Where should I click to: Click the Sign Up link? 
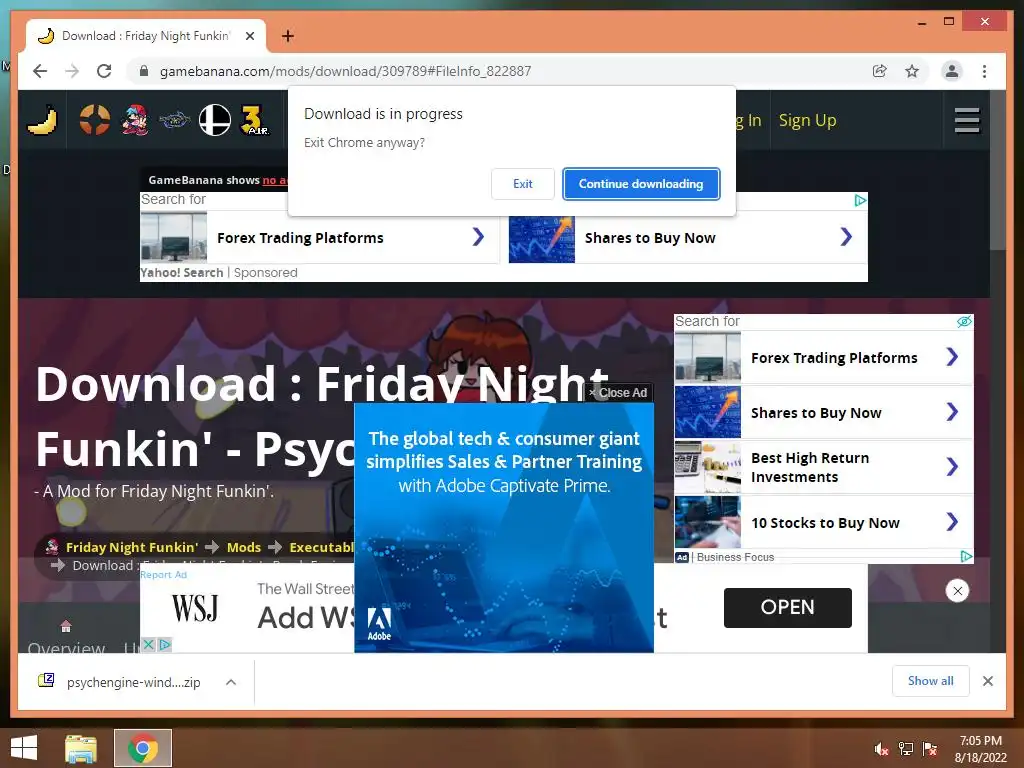pos(807,120)
